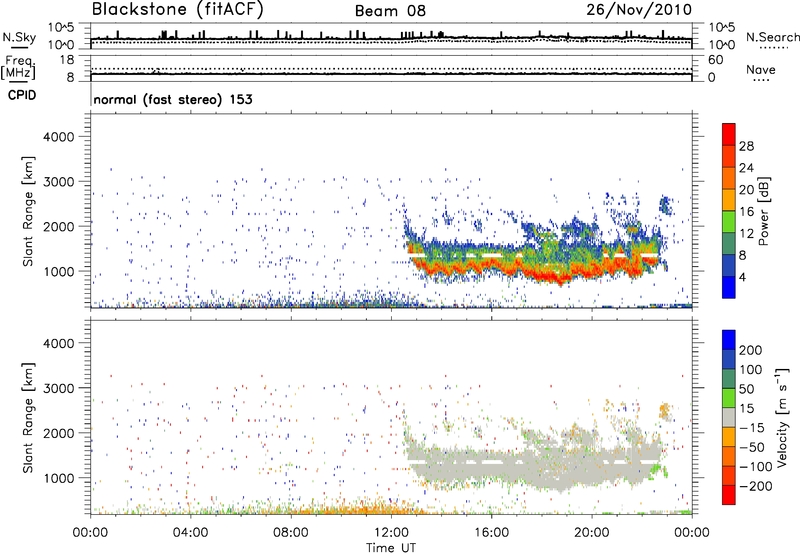Image resolution: width=800 pixels, height=554 pixels.
Task: Click '16:00' on the time axis
Action: (x=491, y=533)
